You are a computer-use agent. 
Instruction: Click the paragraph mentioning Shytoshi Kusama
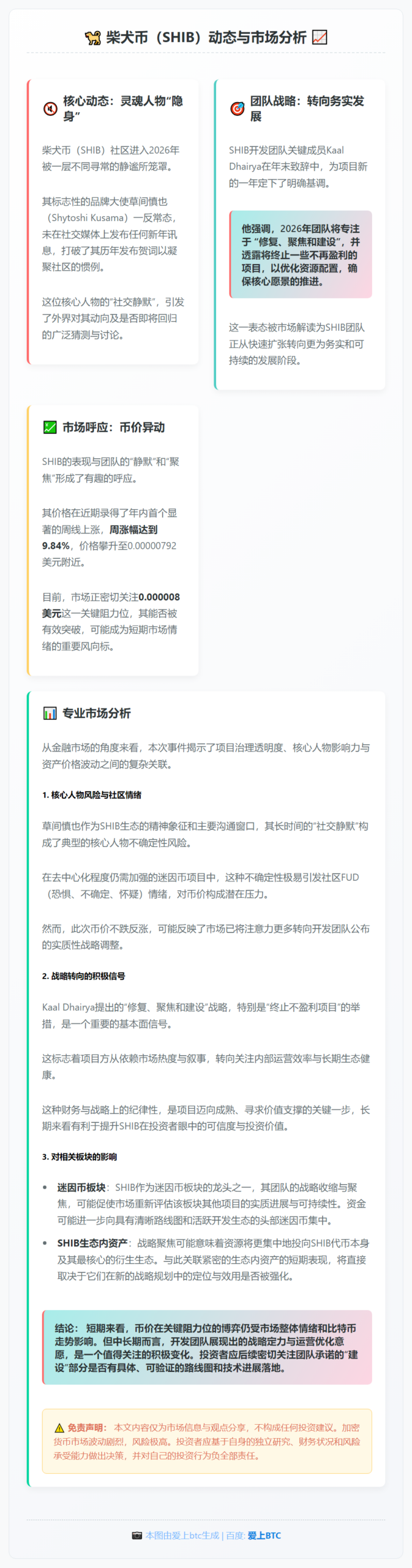pyautogui.click(x=111, y=234)
